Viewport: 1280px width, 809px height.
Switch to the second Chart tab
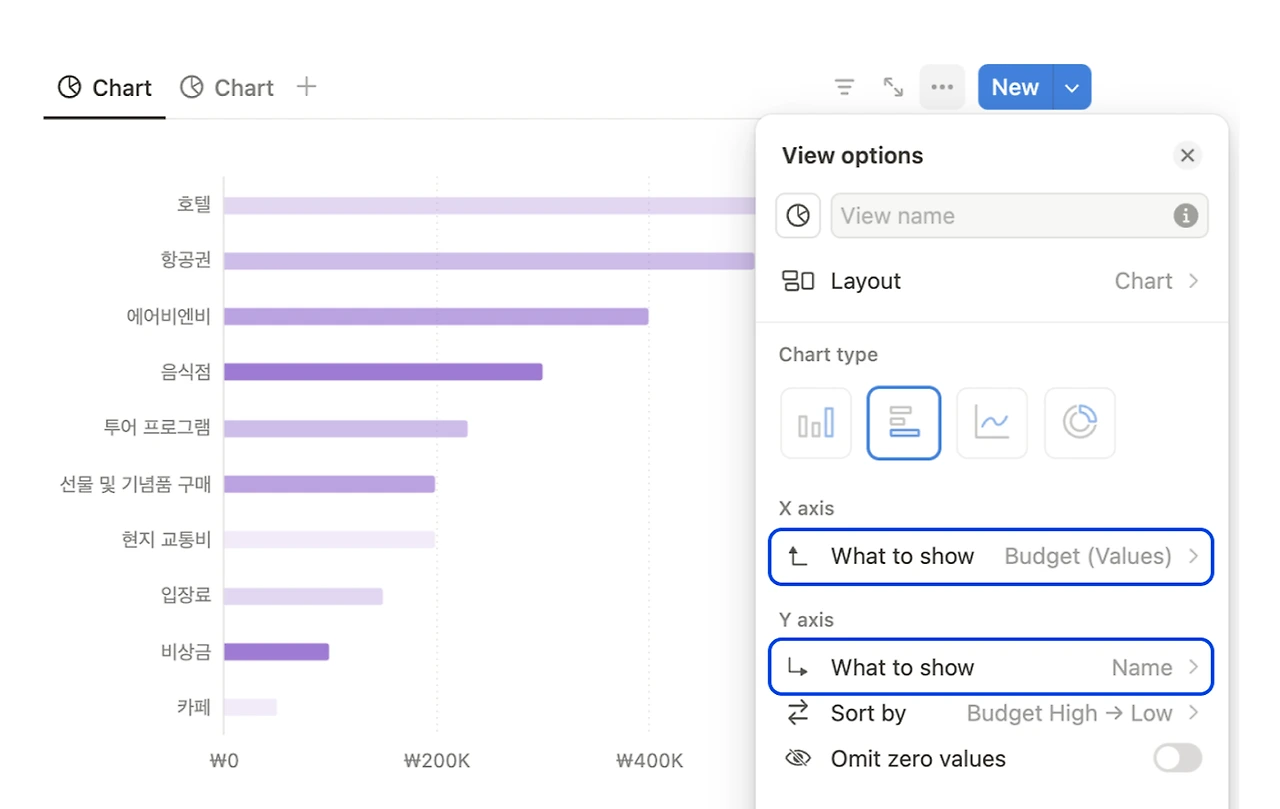coord(227,88)
